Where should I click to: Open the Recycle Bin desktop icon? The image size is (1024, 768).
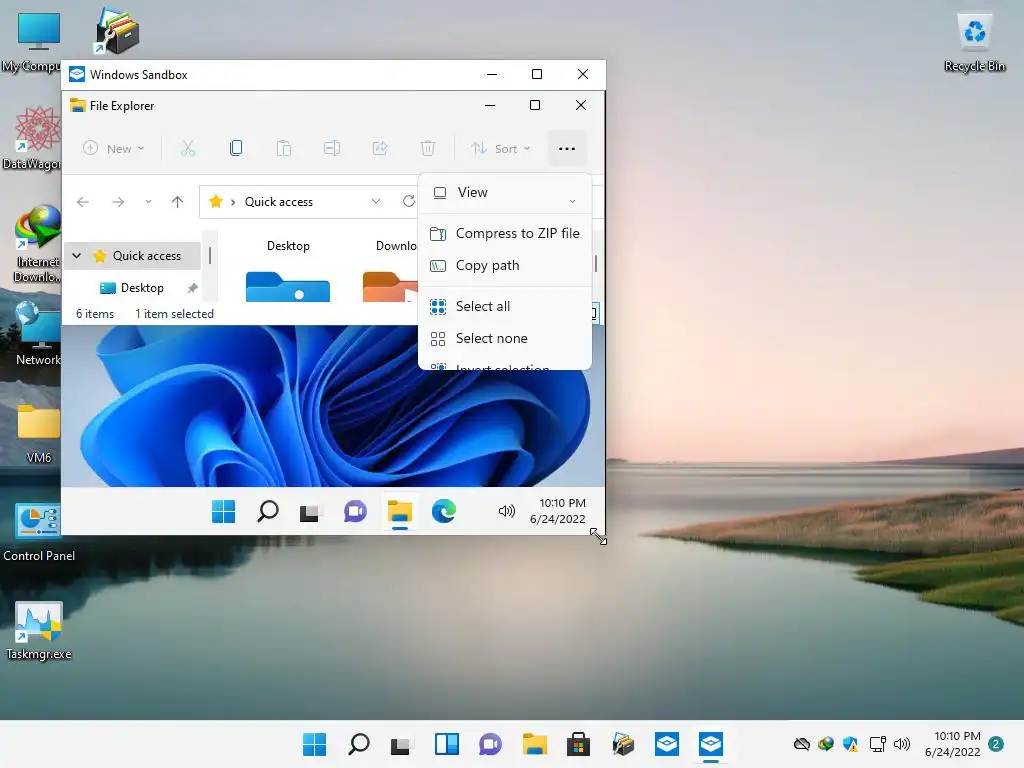974,41
